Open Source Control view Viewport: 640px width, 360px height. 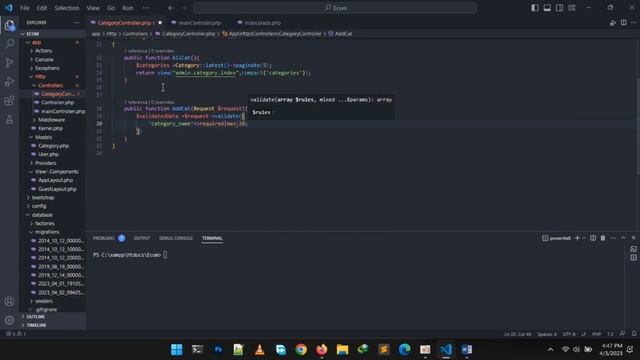(x=9, y=62)
